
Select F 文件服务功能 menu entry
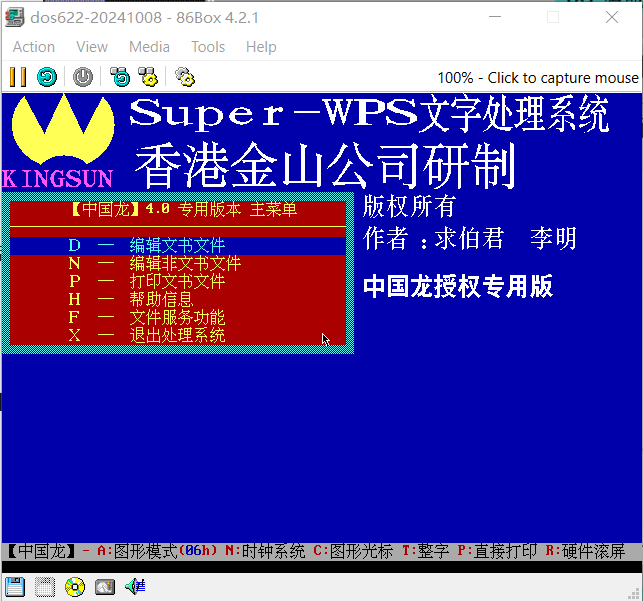178,318
